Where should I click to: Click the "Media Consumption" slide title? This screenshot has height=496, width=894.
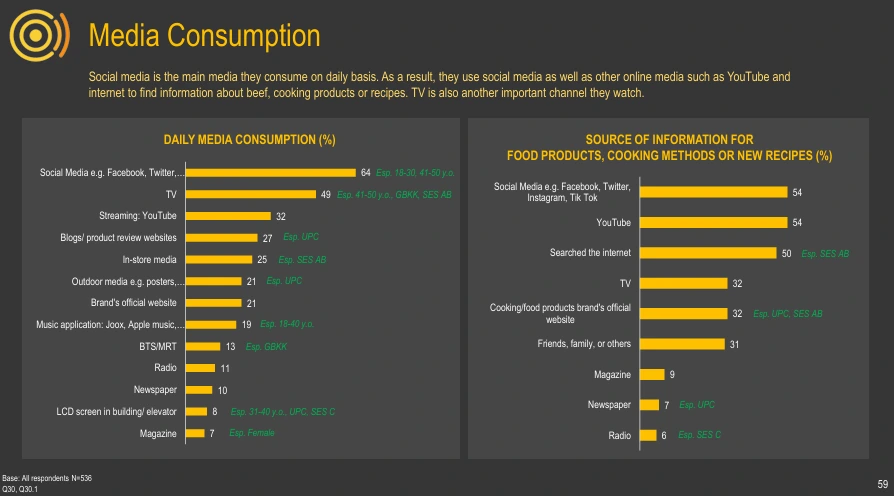click(205, 36)
